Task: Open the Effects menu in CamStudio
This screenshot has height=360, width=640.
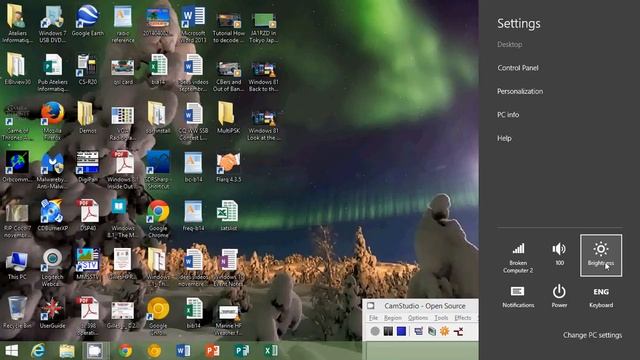Action: click(462, 318)
